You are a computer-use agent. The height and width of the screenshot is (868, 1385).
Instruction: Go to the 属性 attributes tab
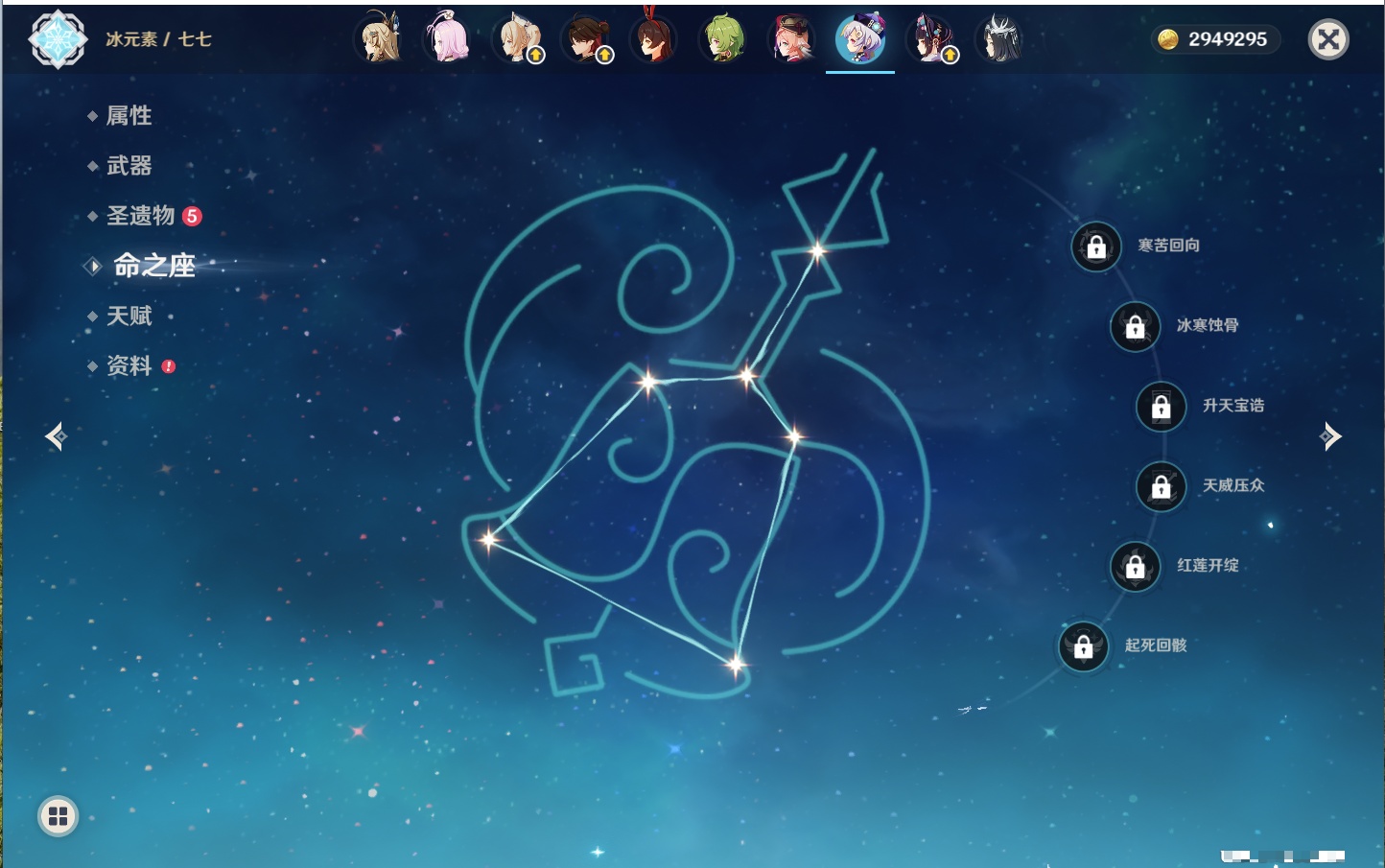point(129,116)
